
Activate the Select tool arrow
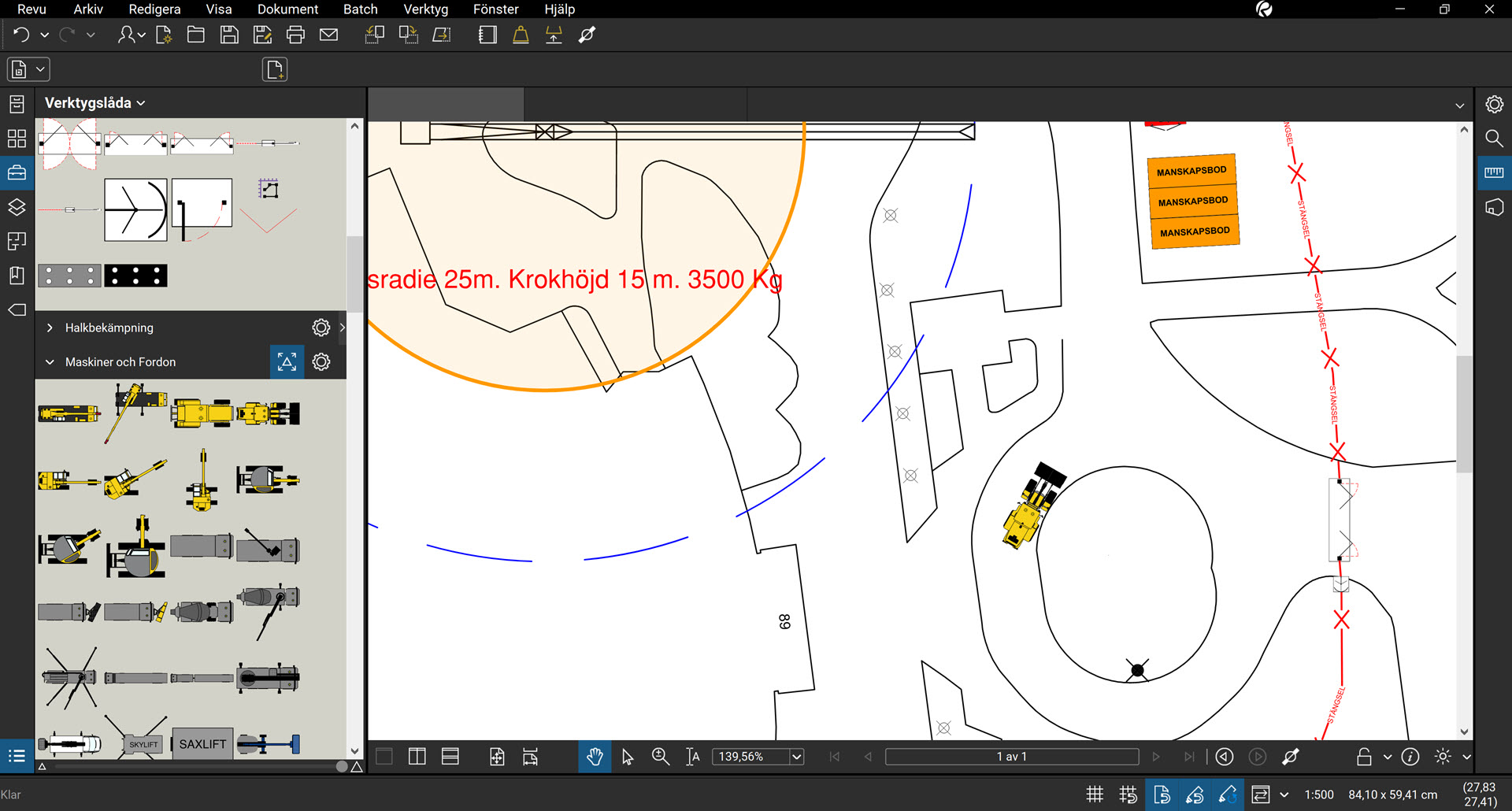[x=626, y=756]
